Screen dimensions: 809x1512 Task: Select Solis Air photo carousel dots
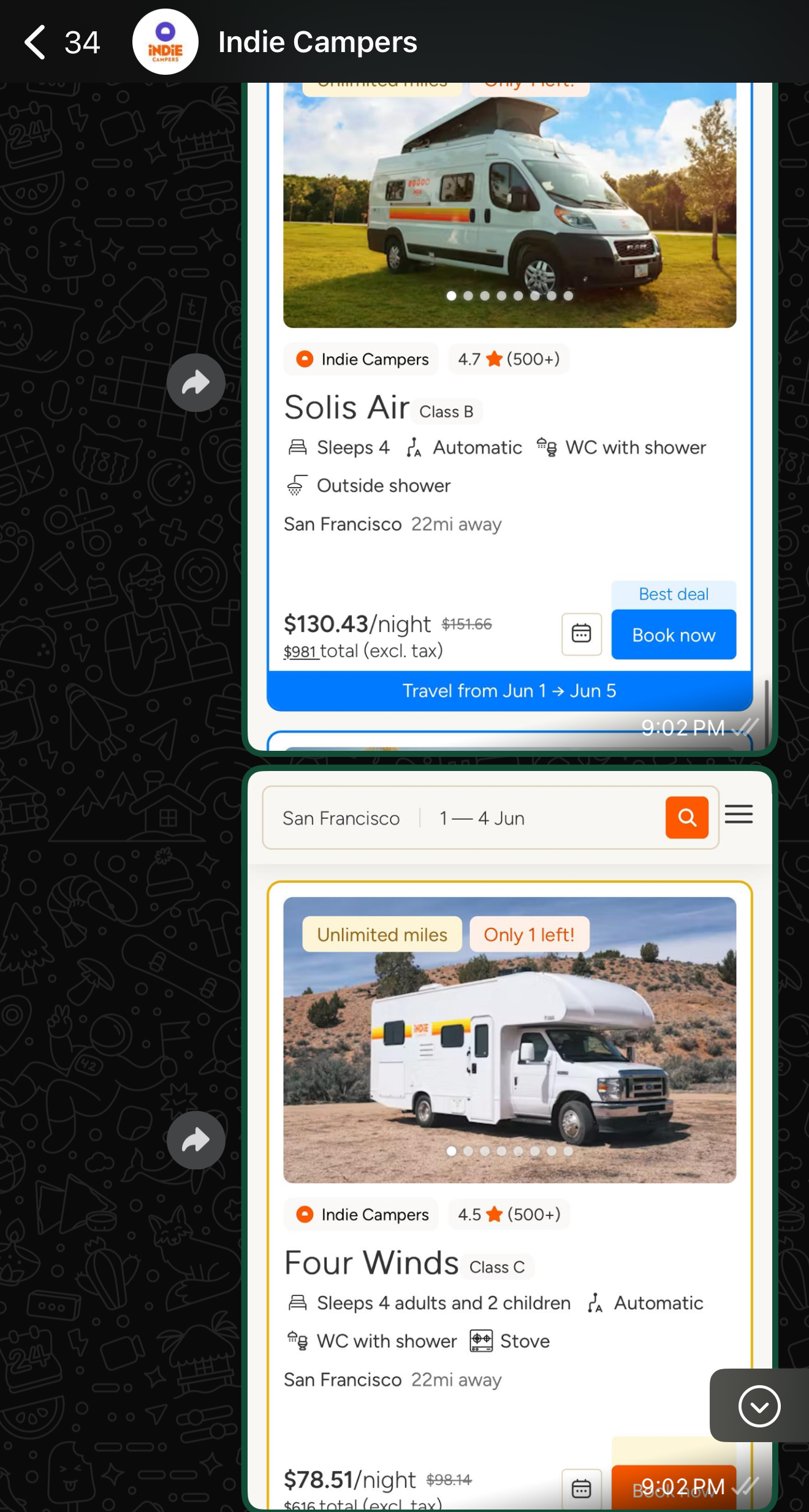pos(509,295)
